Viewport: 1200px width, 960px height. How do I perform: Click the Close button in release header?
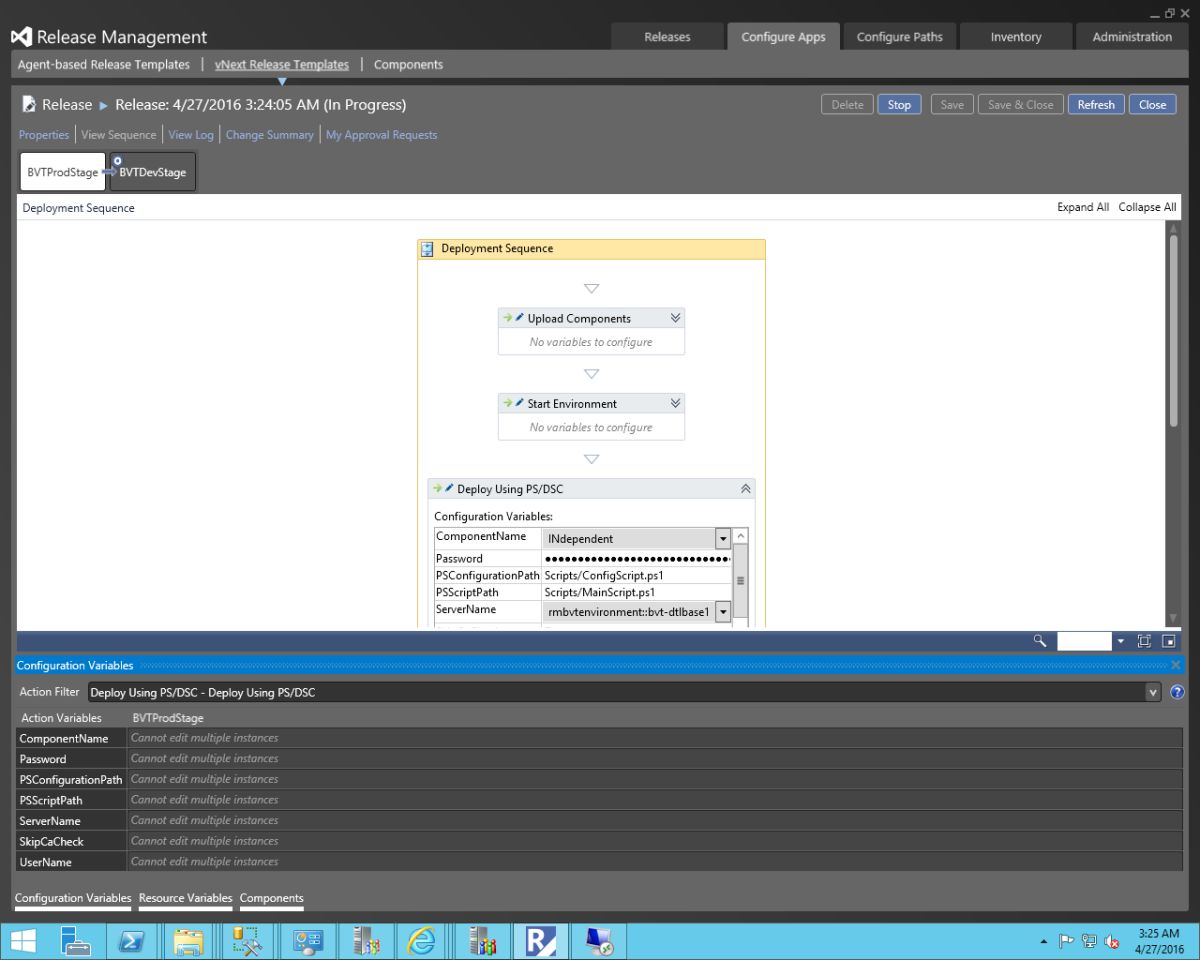click(x=1152, y=104)
